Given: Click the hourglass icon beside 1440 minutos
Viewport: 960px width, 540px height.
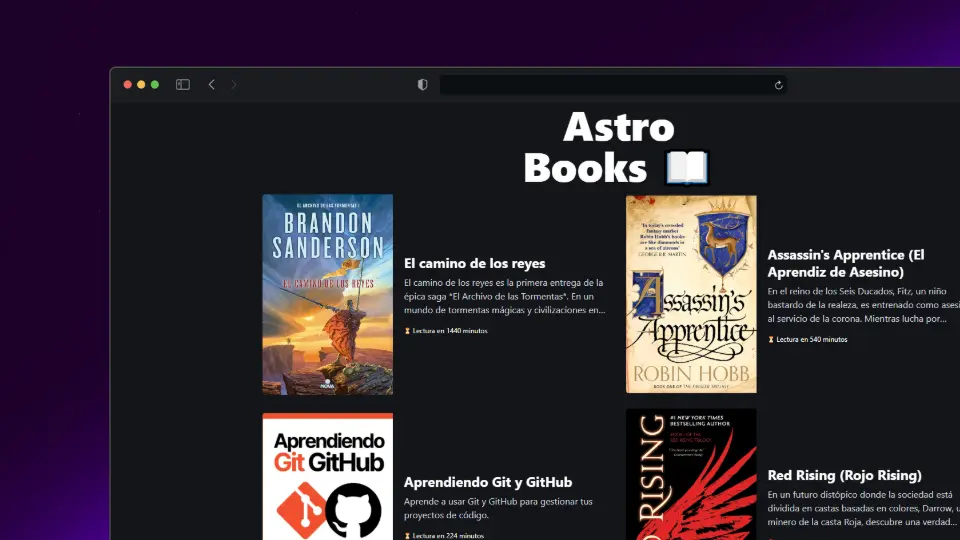Looking at the screenshot, I should point(407,331).
